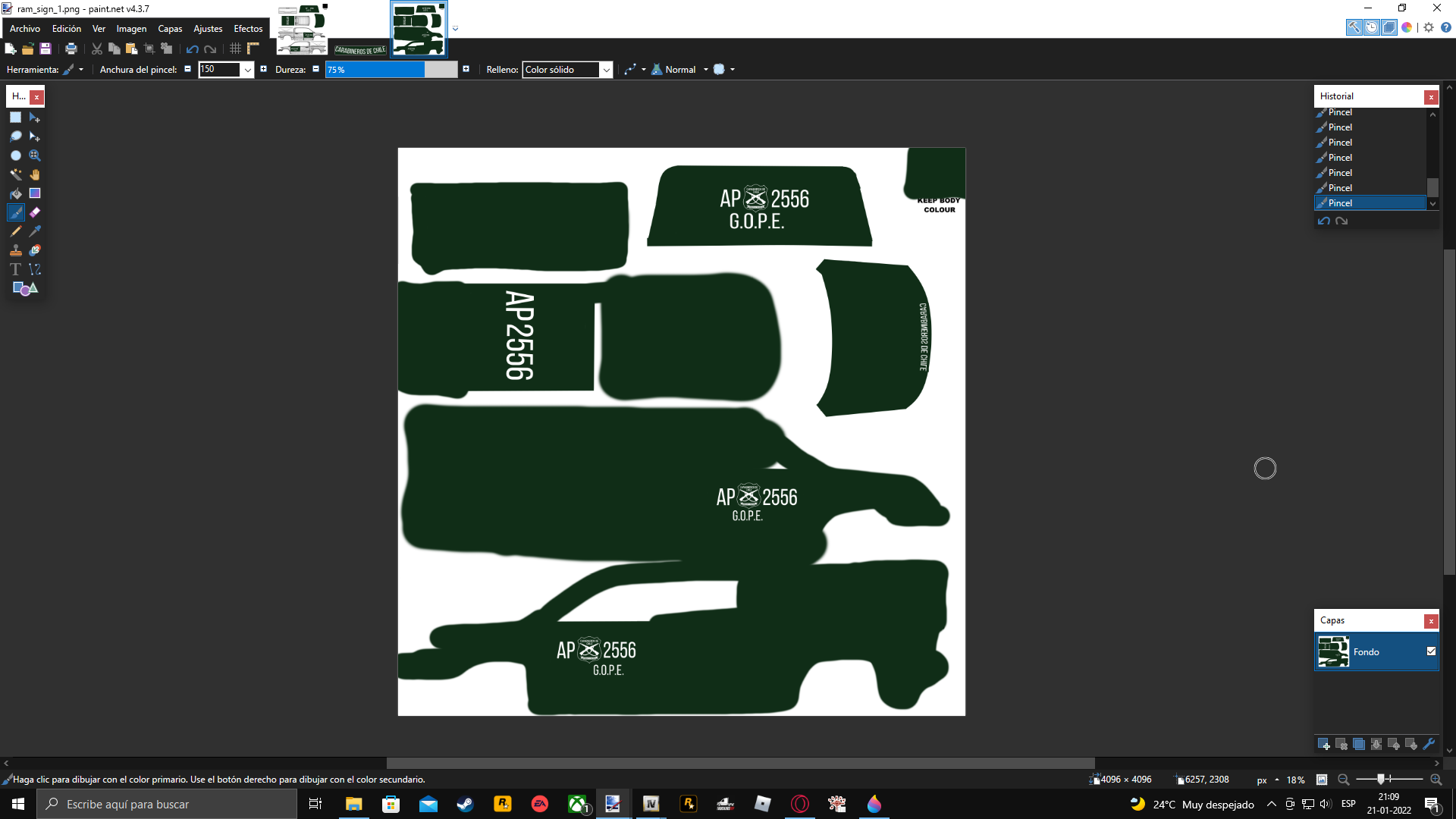Open the brush width dropdown

(x=247, y=70)
